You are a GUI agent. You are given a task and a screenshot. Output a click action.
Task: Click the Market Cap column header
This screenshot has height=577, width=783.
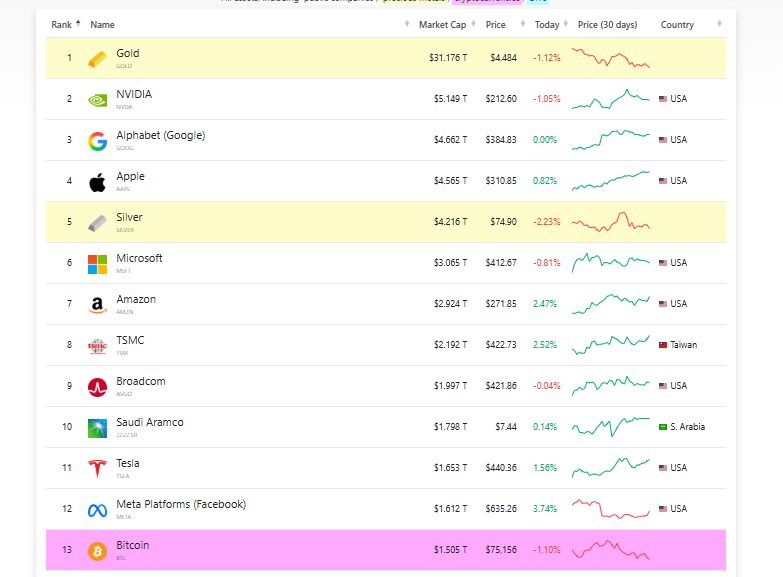[x=442, y=24]
